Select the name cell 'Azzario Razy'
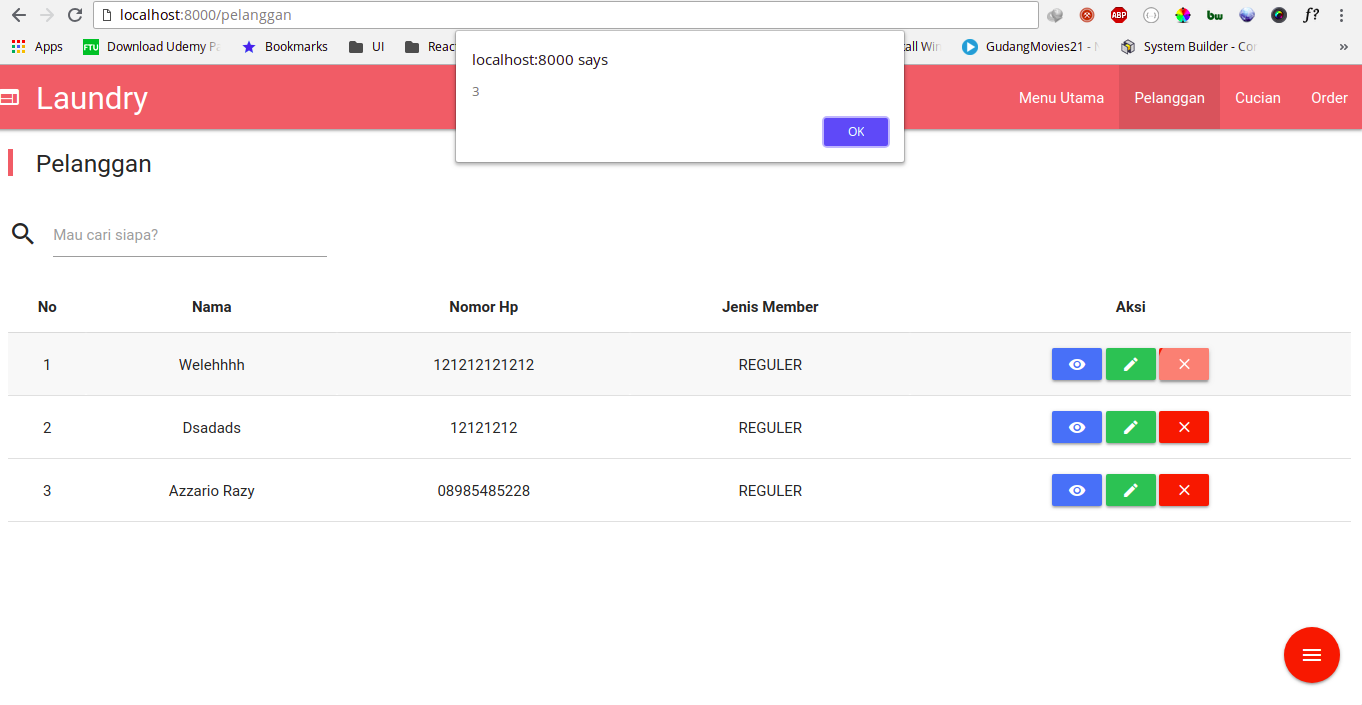Viewport: 1362px width, 705px height. coord(212,491)
